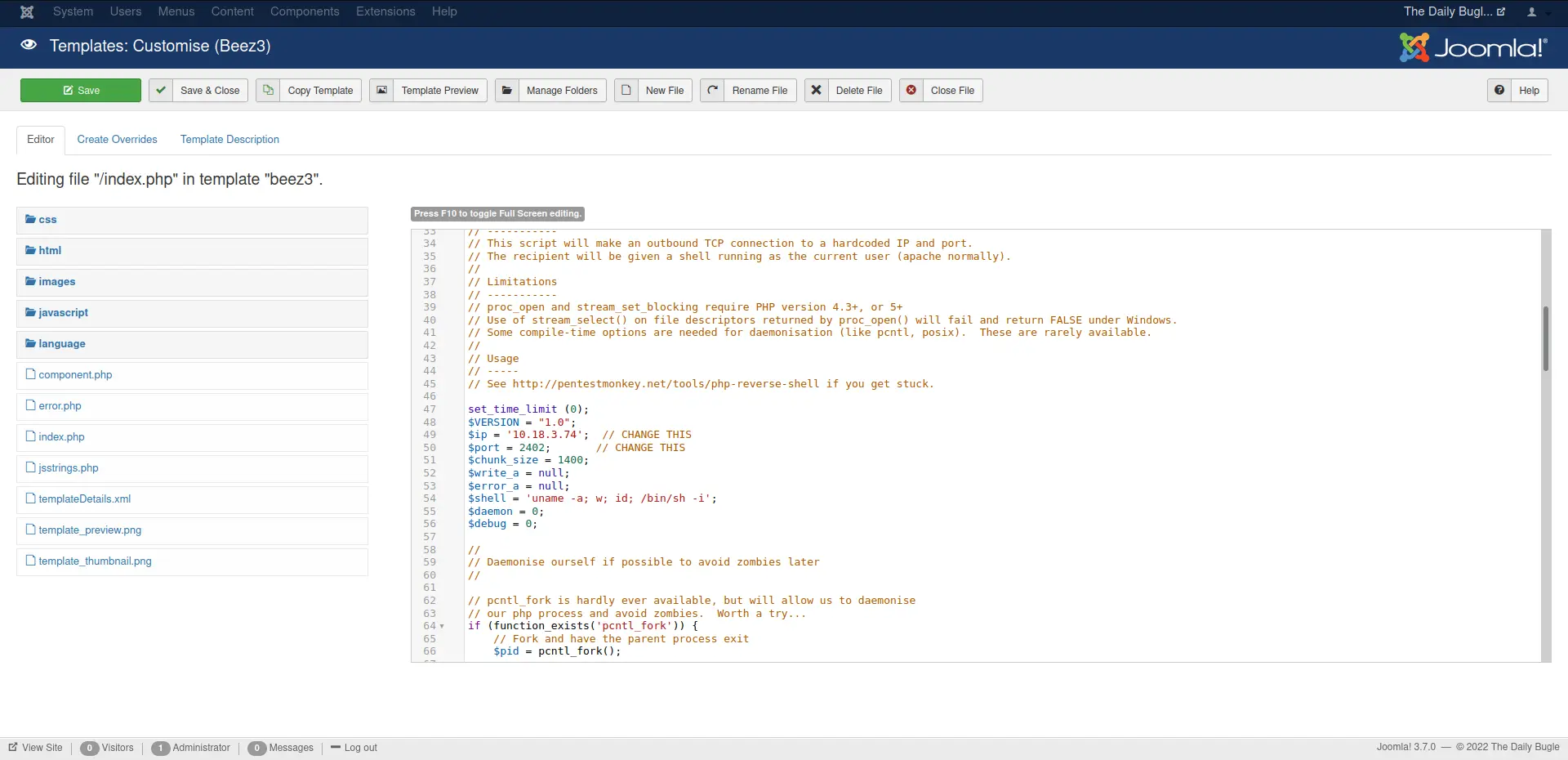Click the Delete File button label
The height and width of the screenshot is (760, 1568).
859,91
